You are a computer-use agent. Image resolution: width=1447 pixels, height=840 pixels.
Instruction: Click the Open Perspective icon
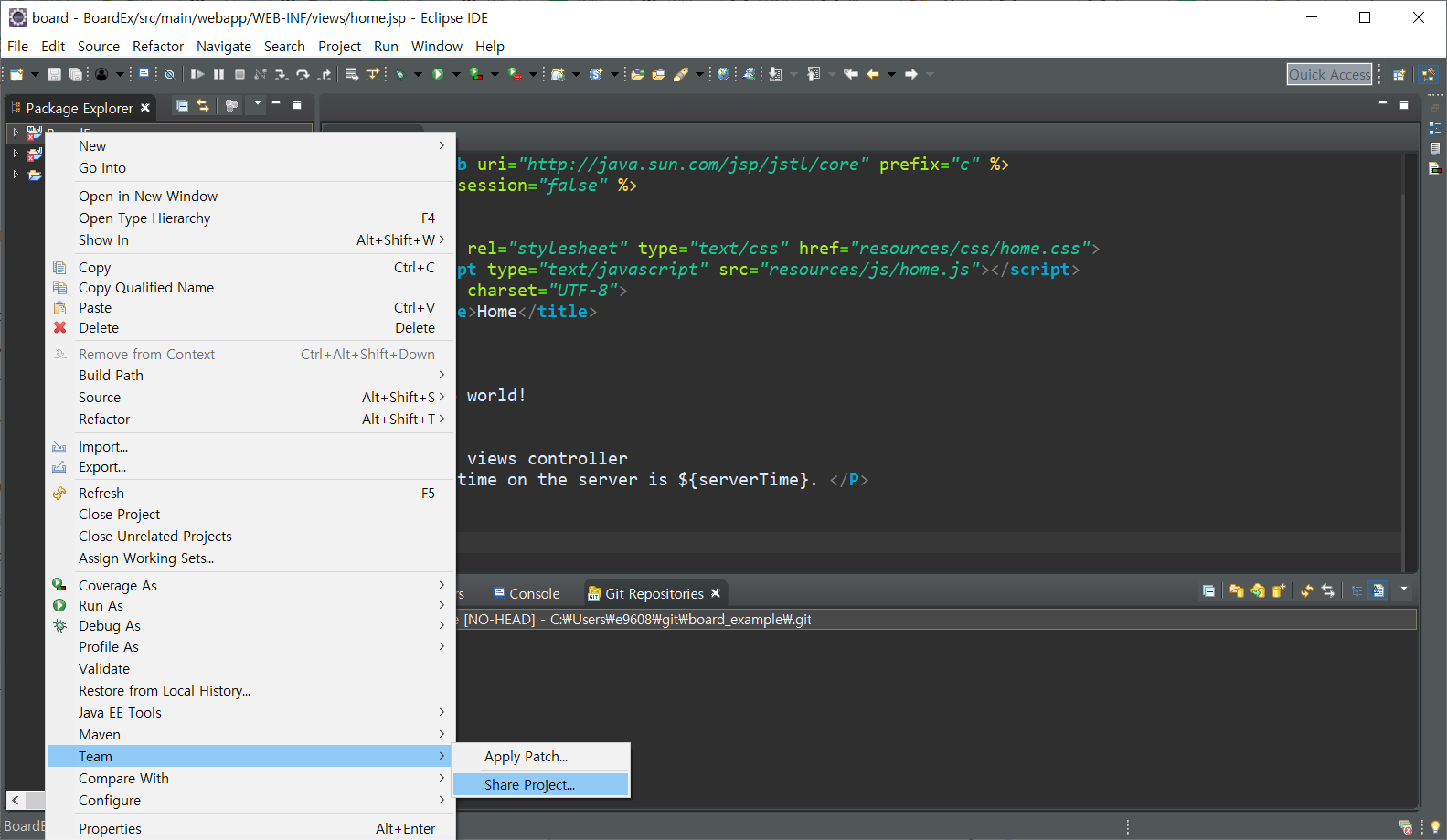pos(1399,75)
